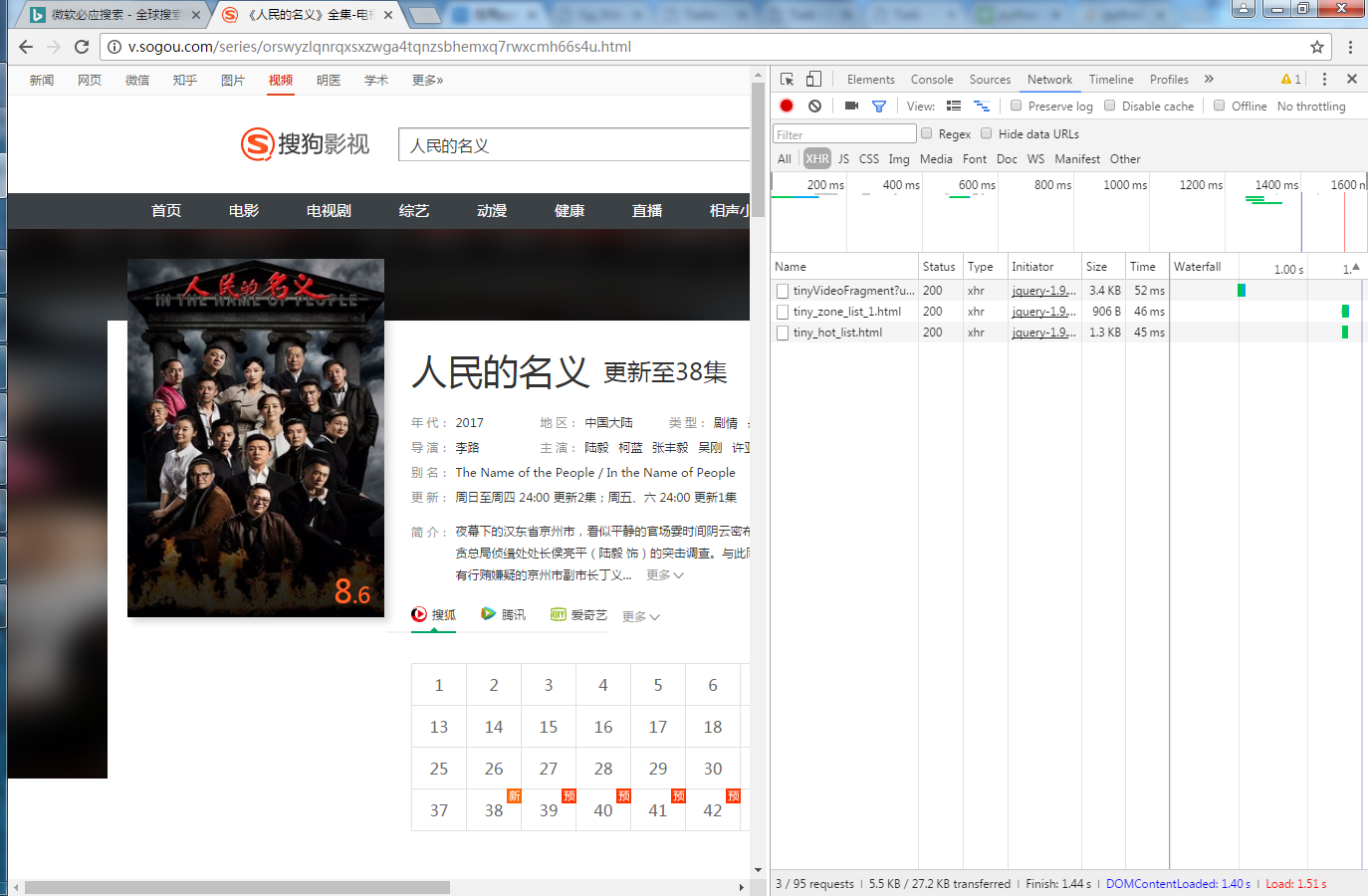Toggle Hide data URLs filtering
This screenshot has width=1368, height=896.
click(x=987, y=133)
